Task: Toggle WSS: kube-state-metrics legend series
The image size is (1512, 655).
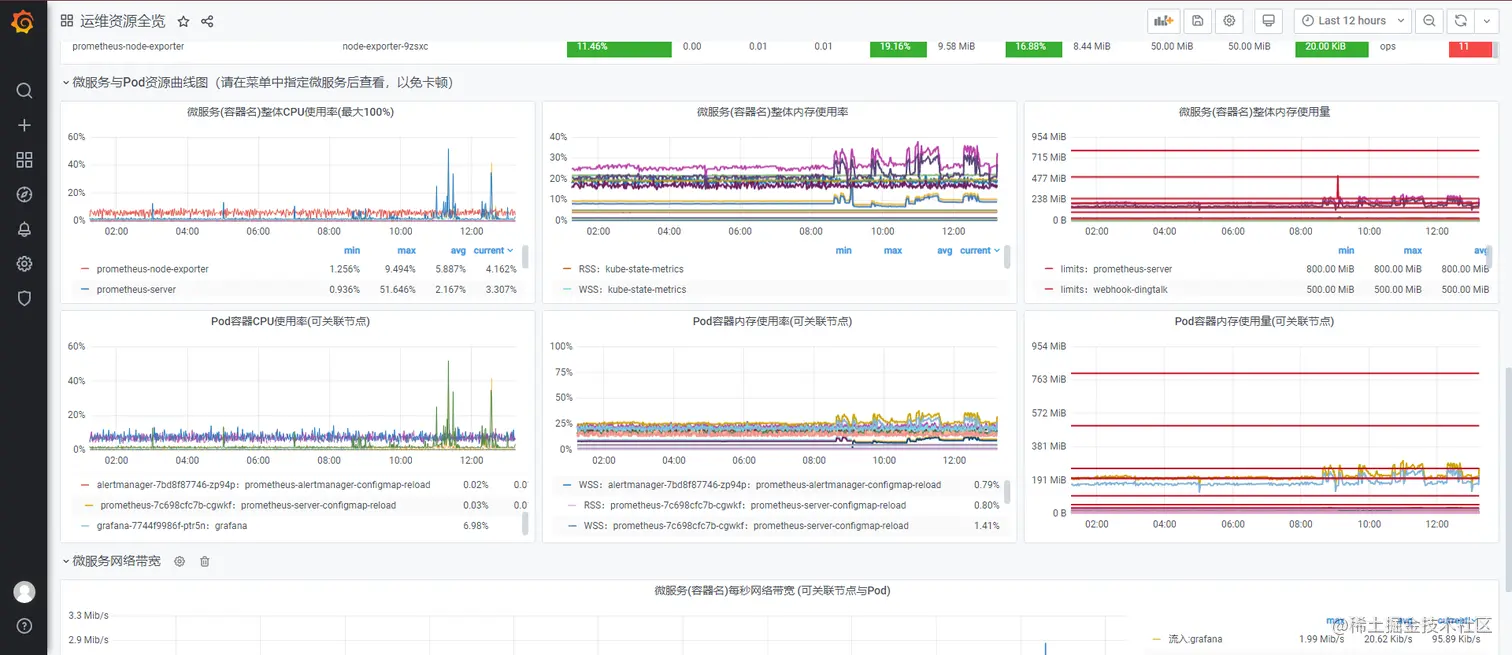Action: (632, 290)
